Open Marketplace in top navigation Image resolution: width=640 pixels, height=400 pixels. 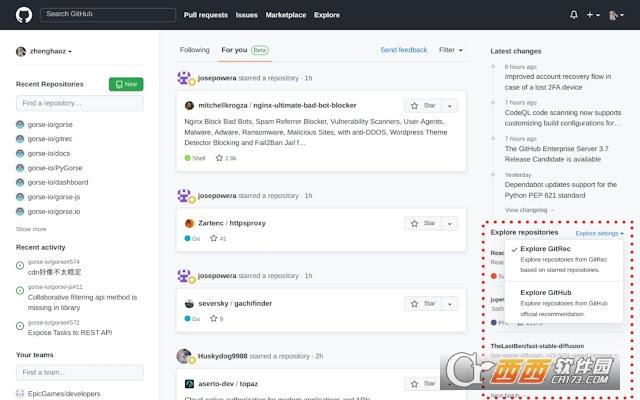(286, 15)
